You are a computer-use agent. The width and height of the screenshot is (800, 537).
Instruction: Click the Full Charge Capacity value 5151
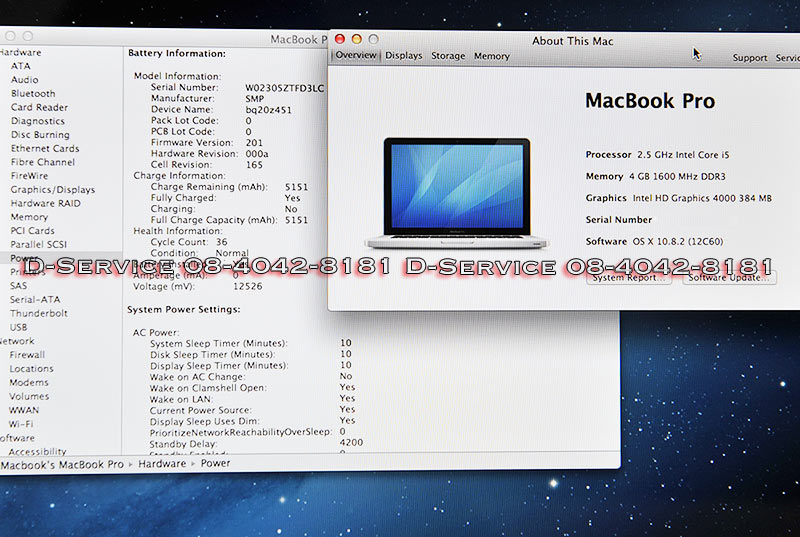tap(296, 220)
